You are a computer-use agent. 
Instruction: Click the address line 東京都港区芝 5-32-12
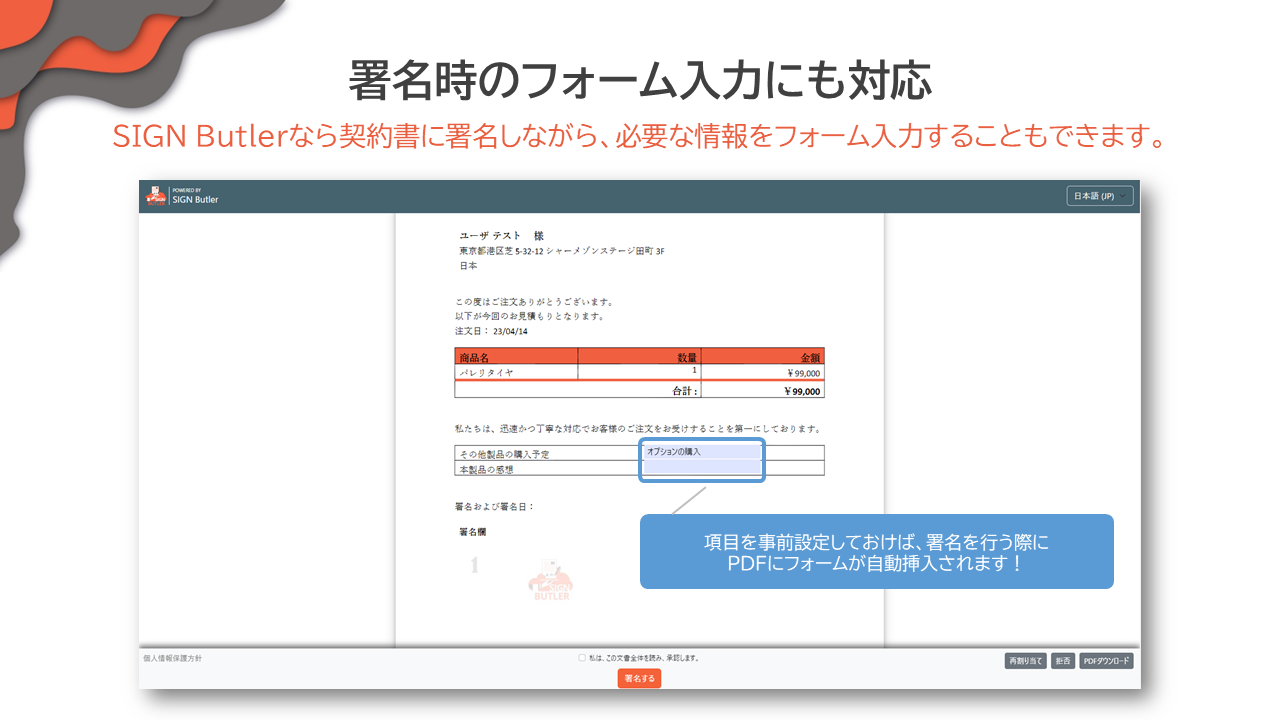pos(502,251)
